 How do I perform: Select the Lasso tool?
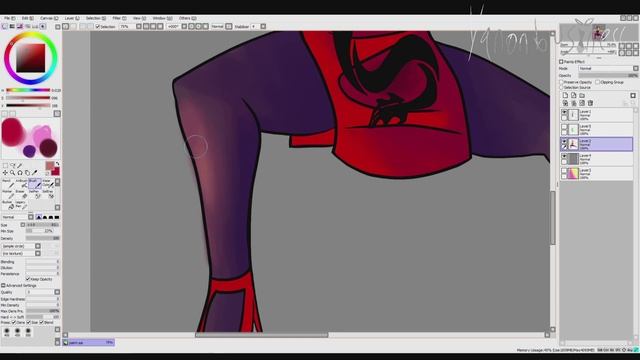point(13,166)
